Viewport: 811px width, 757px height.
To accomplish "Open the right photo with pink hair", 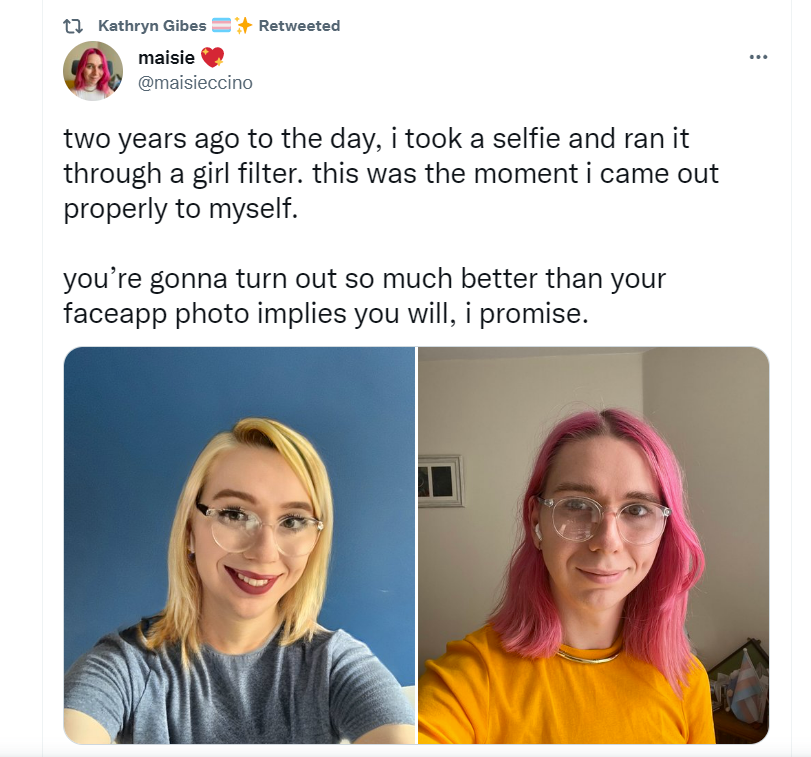I will [593, 546].
